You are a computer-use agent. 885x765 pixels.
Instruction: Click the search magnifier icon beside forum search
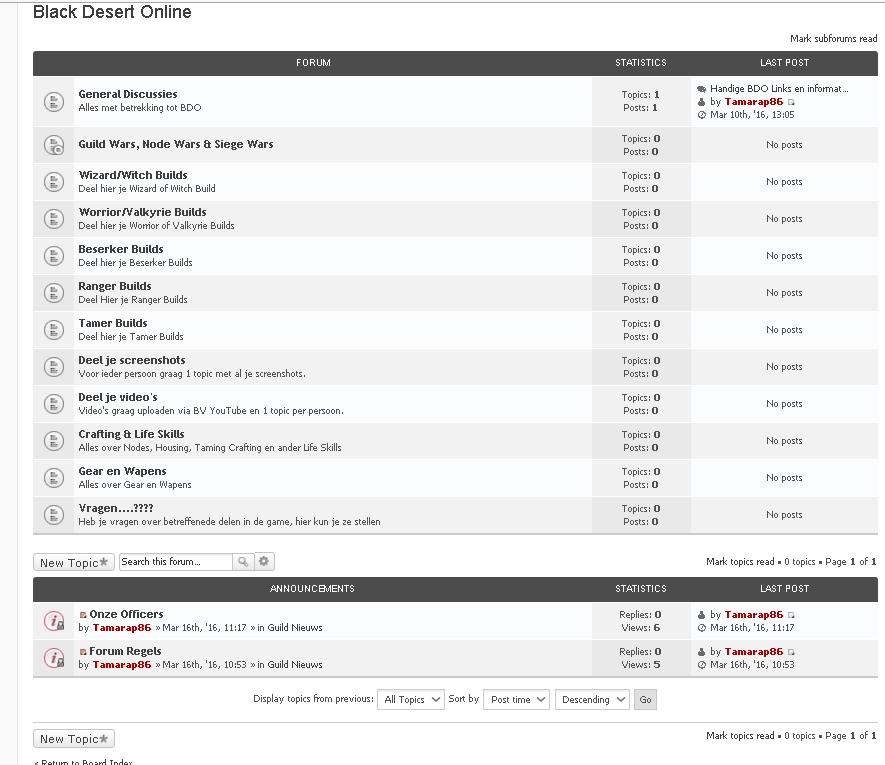coord(243,562)
